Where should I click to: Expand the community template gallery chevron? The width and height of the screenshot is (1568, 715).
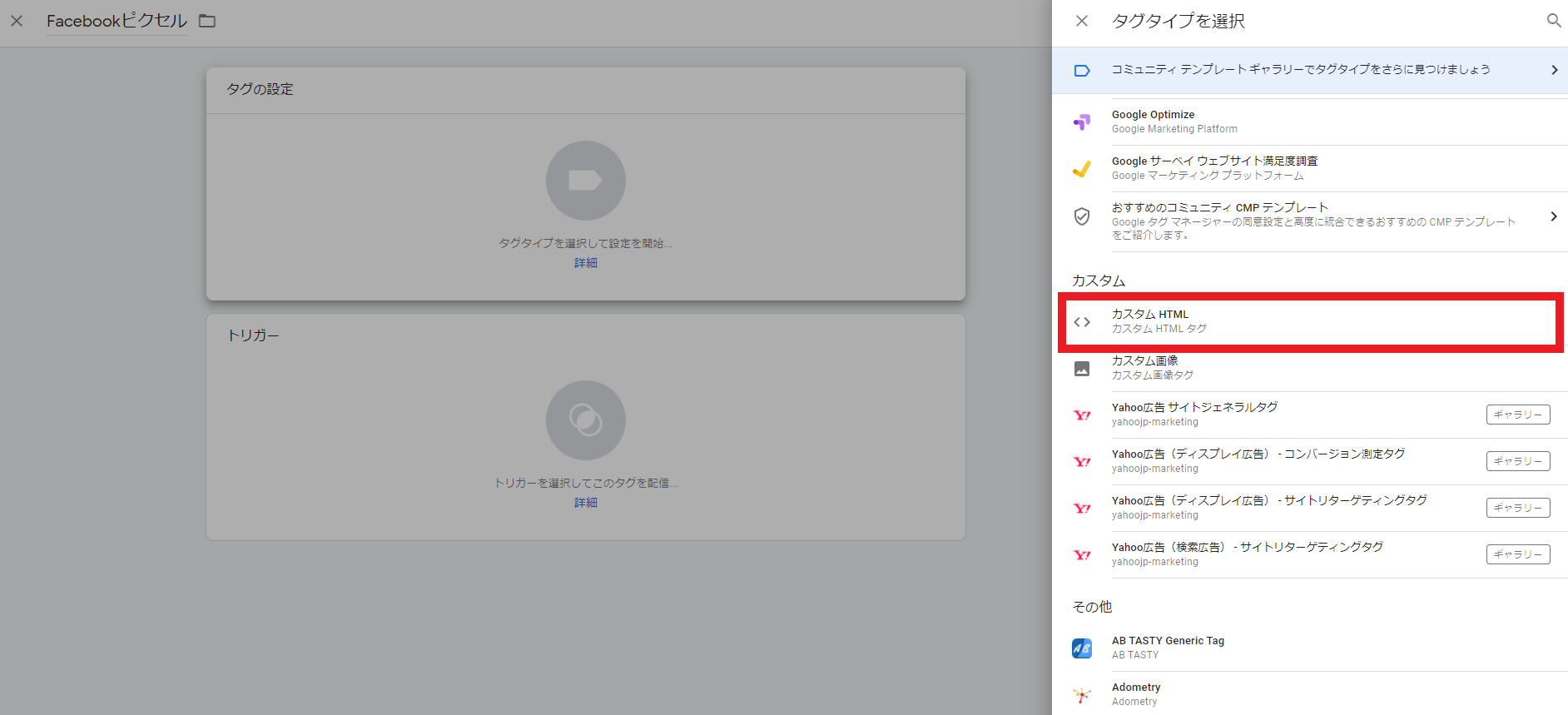tap(1554, 70)
